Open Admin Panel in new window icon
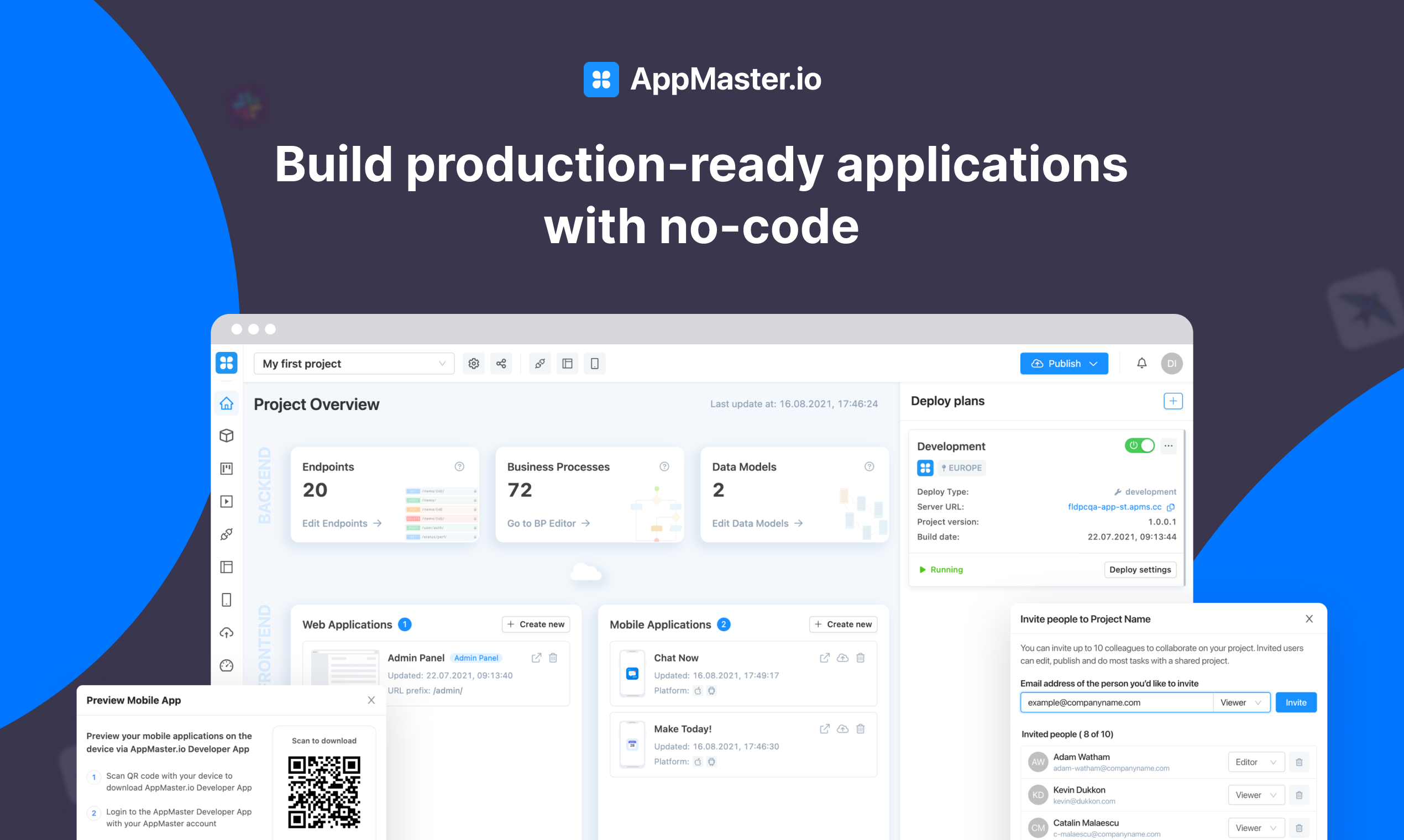 tap(536, 658)
